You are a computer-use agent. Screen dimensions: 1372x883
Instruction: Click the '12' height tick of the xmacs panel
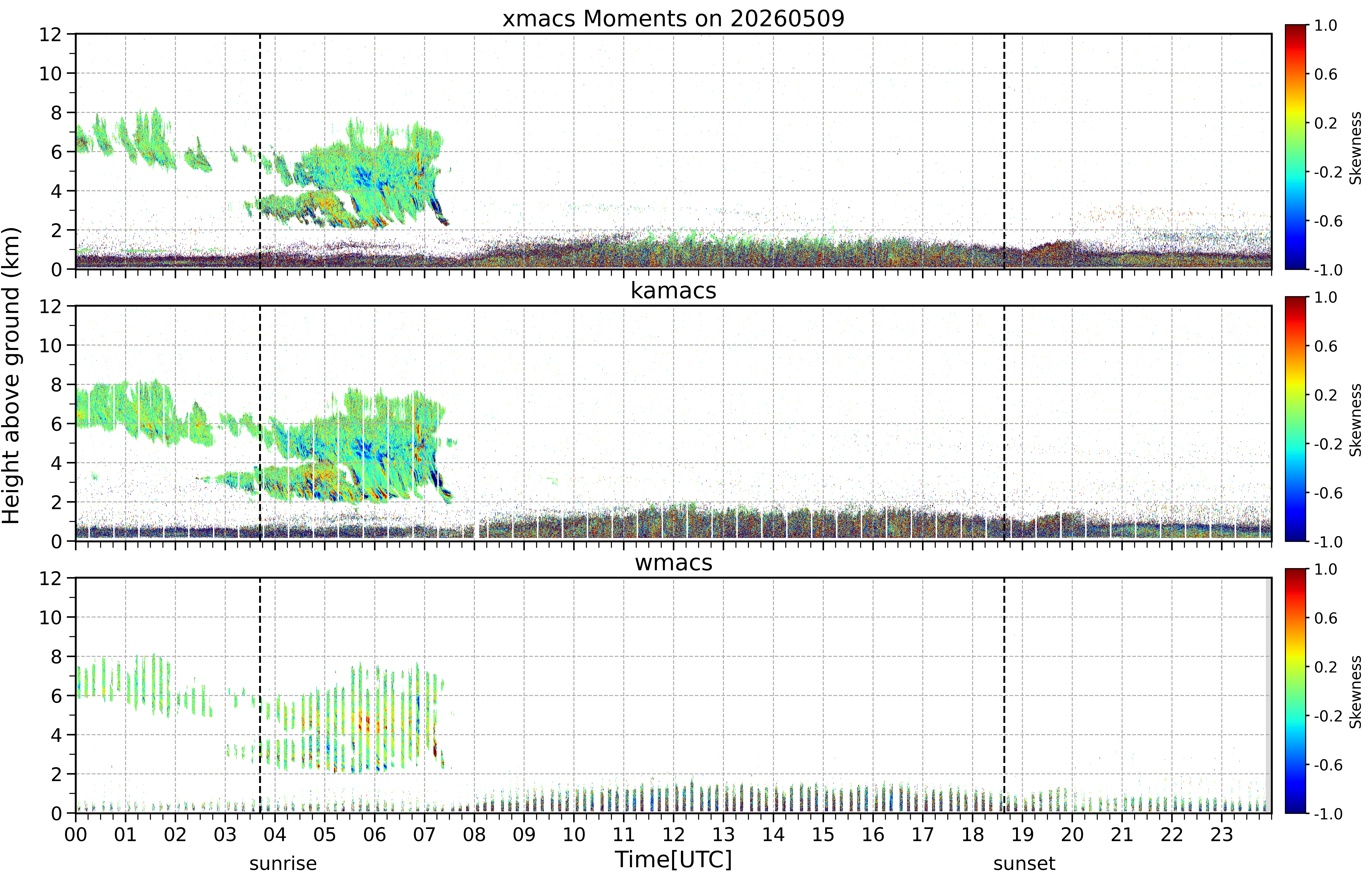[x=50, y=34]
